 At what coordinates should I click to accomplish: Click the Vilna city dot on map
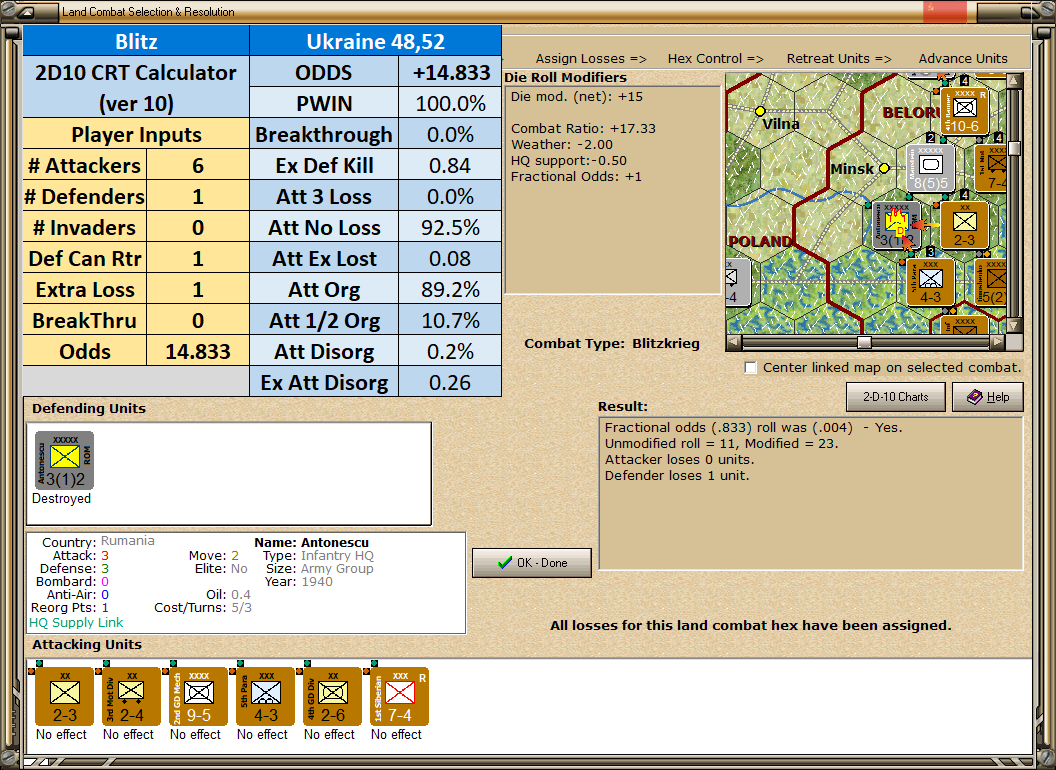(x=760, y=110)
